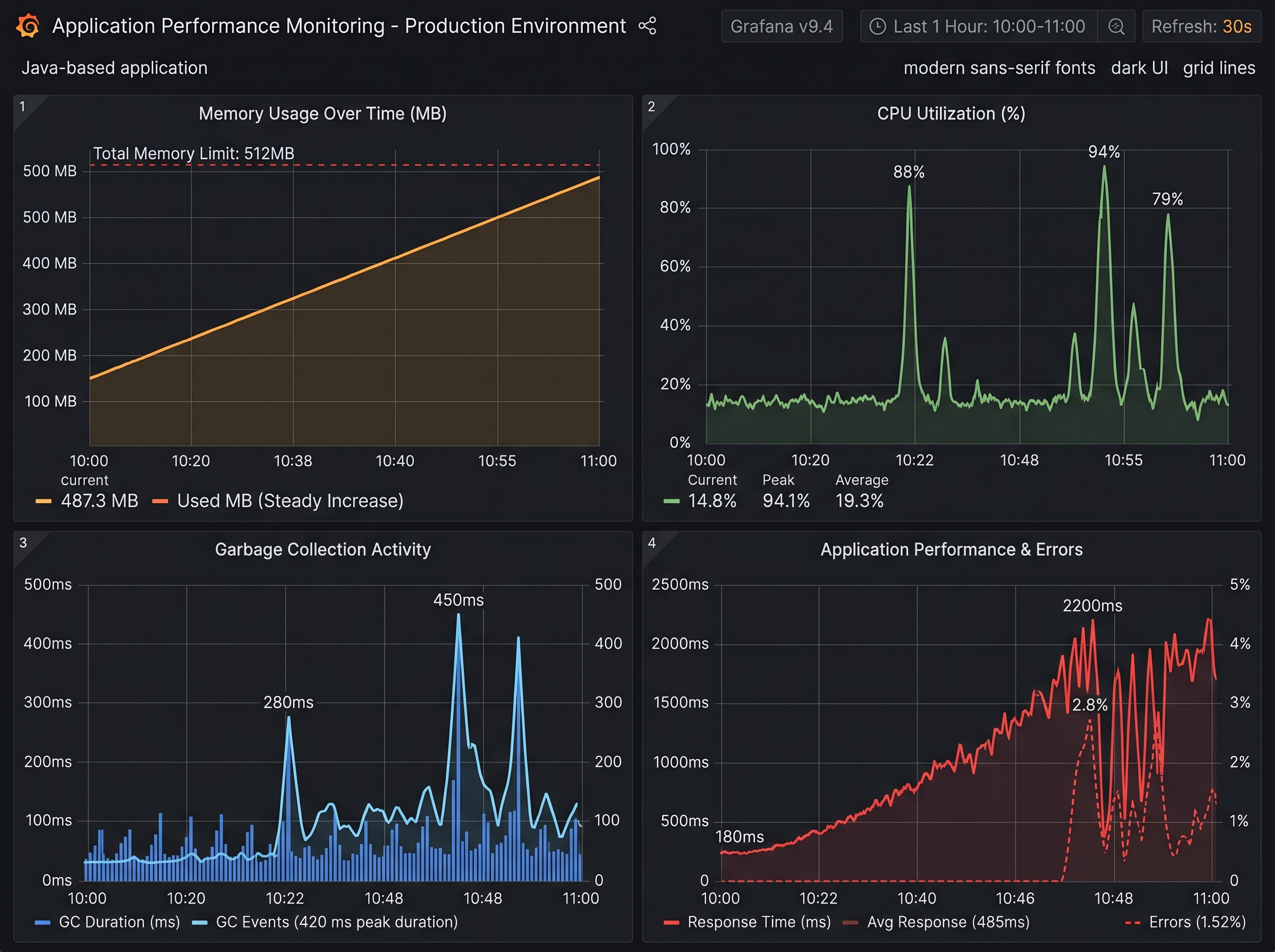Click panel number 4 corner marker
This screenshot has height=952, width=1275.
click(x=652, y=543)
